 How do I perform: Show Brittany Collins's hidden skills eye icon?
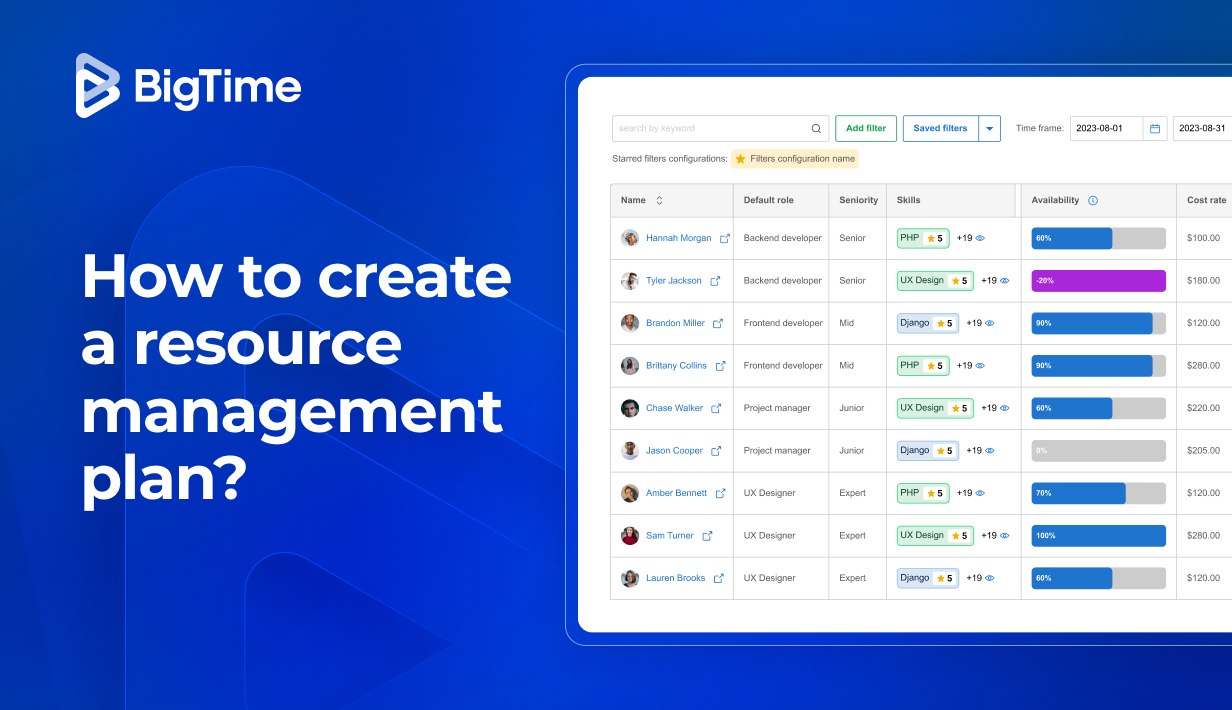(x=980, y=366)
